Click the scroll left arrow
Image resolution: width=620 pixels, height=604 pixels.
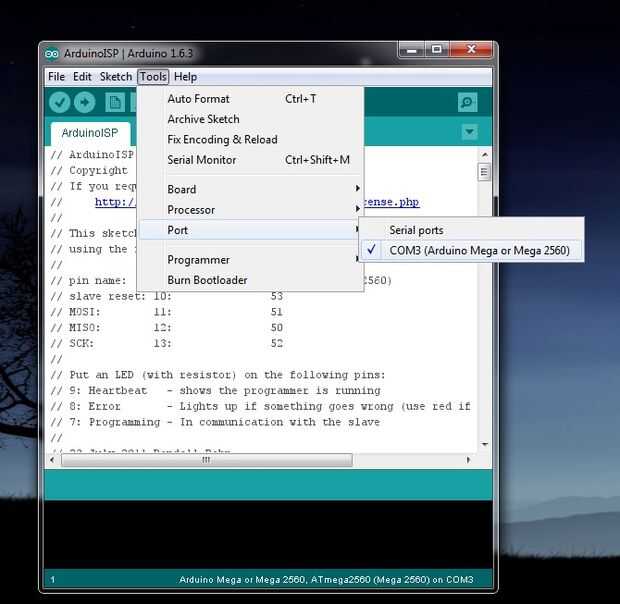53,460
